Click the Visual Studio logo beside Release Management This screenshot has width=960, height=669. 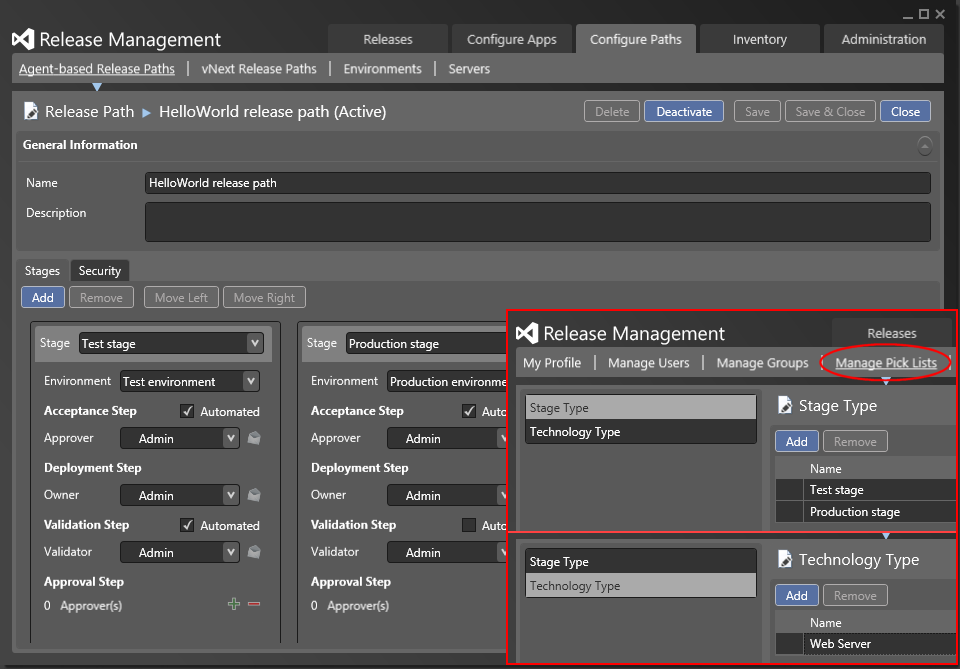pos(23,39)
